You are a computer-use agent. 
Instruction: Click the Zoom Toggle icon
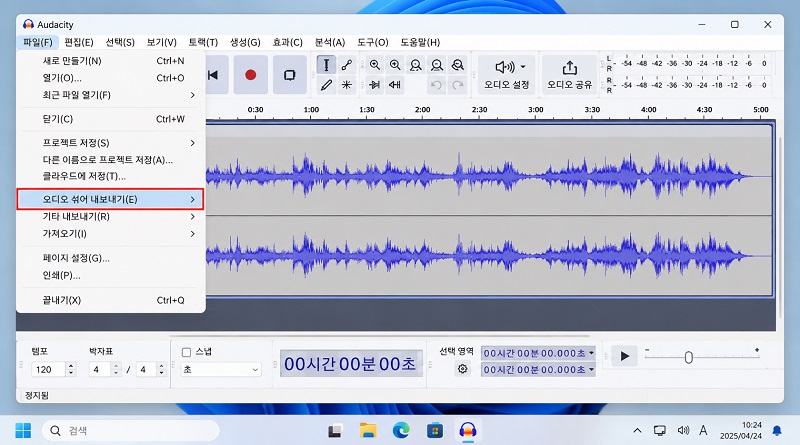click(x=458, y=65)
